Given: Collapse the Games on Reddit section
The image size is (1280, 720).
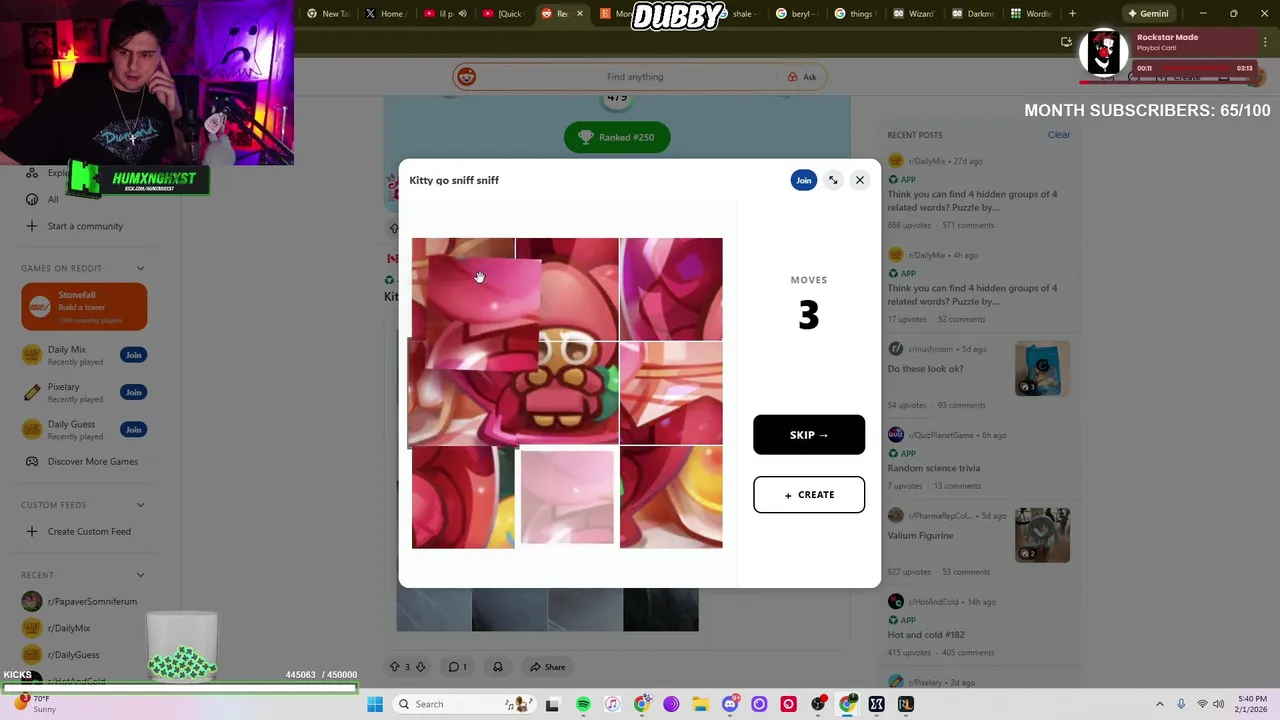Looking at the screenshot, I should tap(140, 268).
